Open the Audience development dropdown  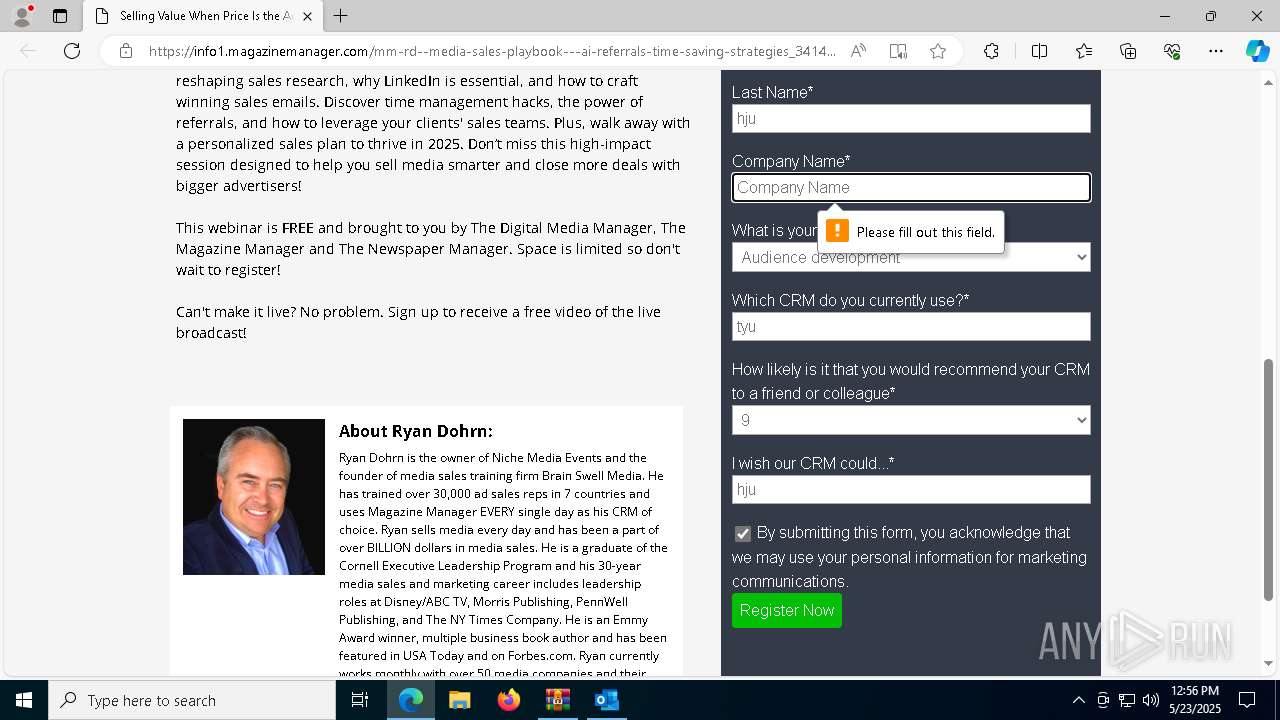click(911, 257)
